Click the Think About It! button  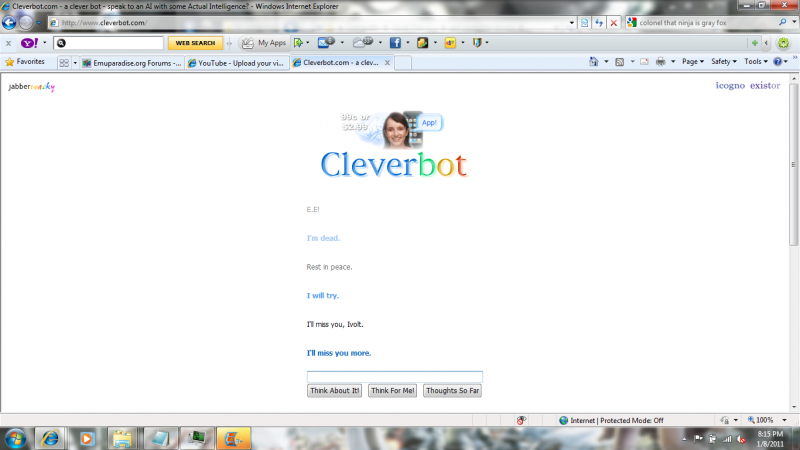pyautogui.click(x=334, y=391)
